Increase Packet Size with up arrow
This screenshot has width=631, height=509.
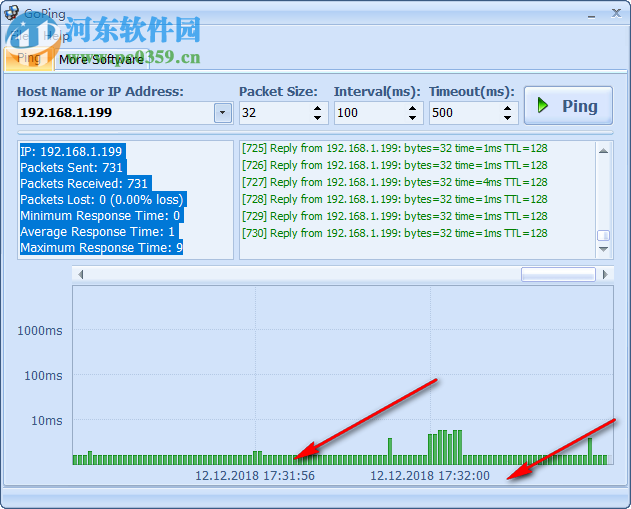[318, 108]
